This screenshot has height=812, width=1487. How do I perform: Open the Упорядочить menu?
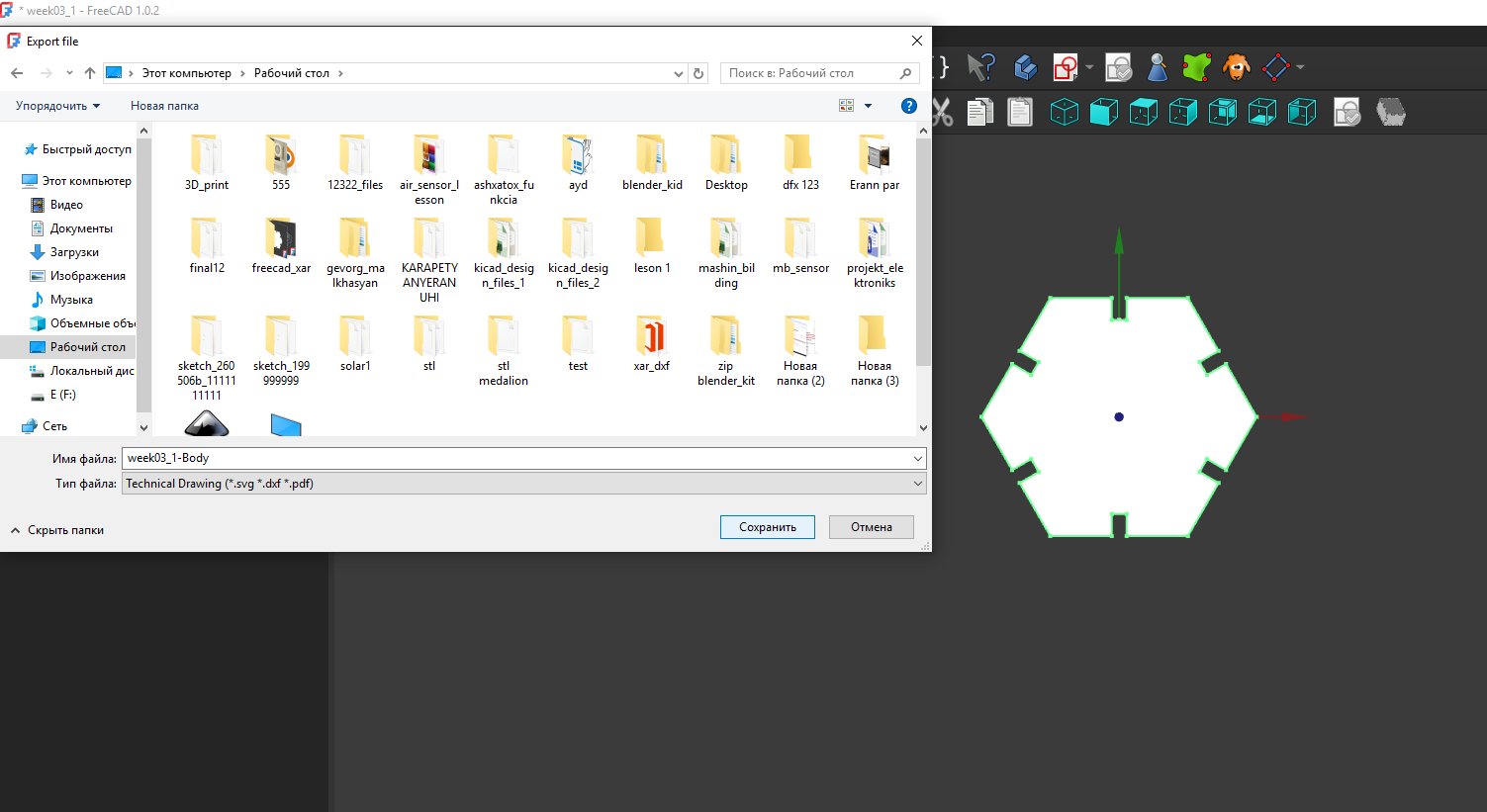pyautogui.click(x=57, y=106)
